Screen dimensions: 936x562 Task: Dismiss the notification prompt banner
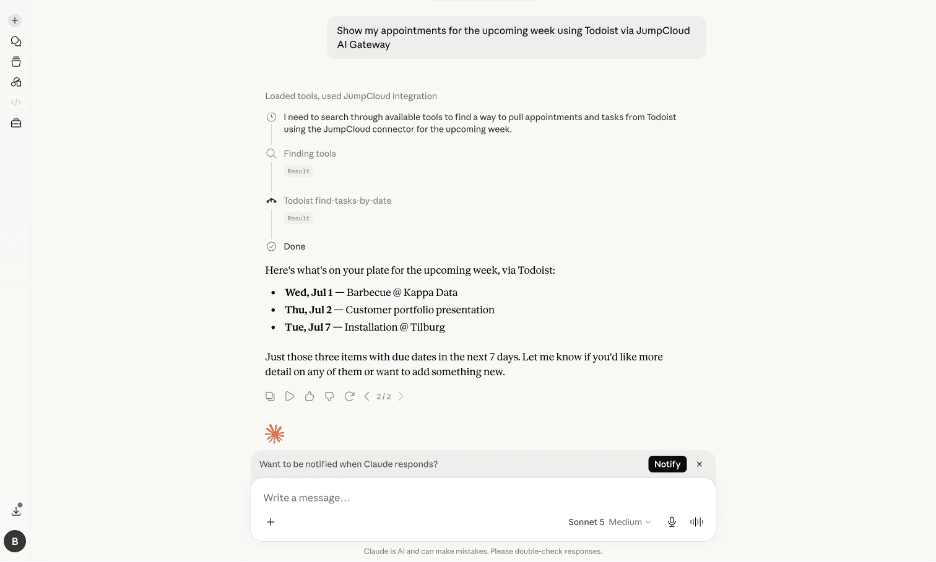pos(700,465)
